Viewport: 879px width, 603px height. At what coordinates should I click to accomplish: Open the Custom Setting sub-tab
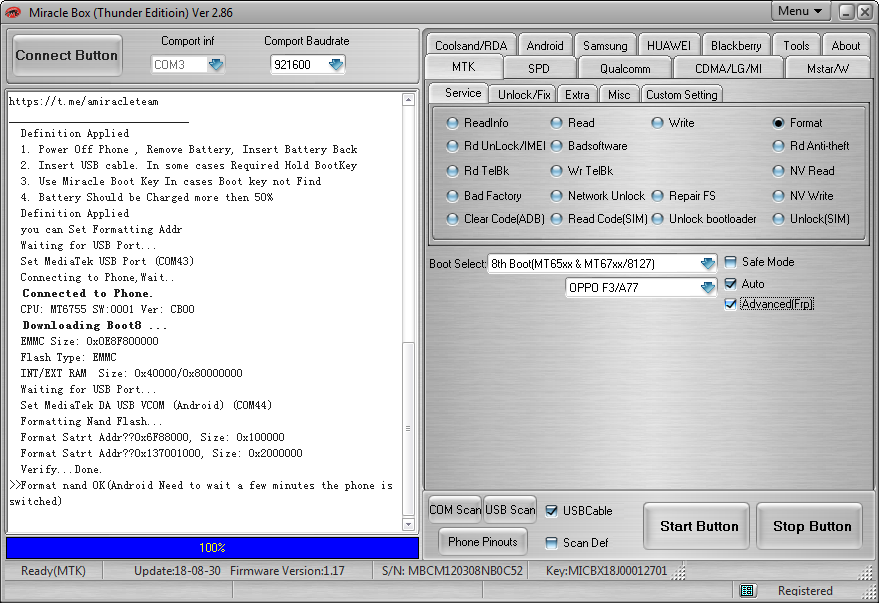click(681, 95)
